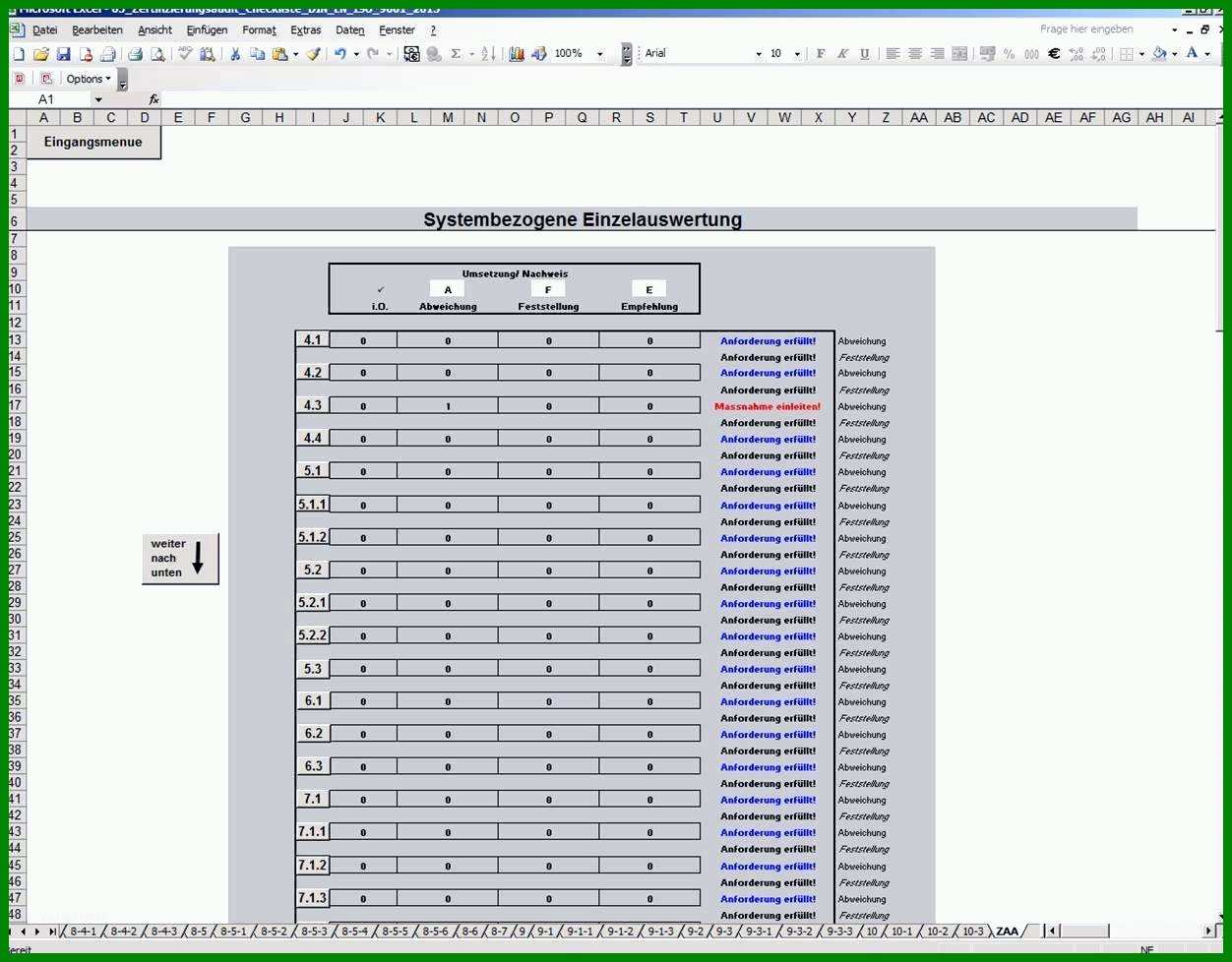The image size is (1232, 962).
Task: Paste from clipboard
Action: (280, 54)
